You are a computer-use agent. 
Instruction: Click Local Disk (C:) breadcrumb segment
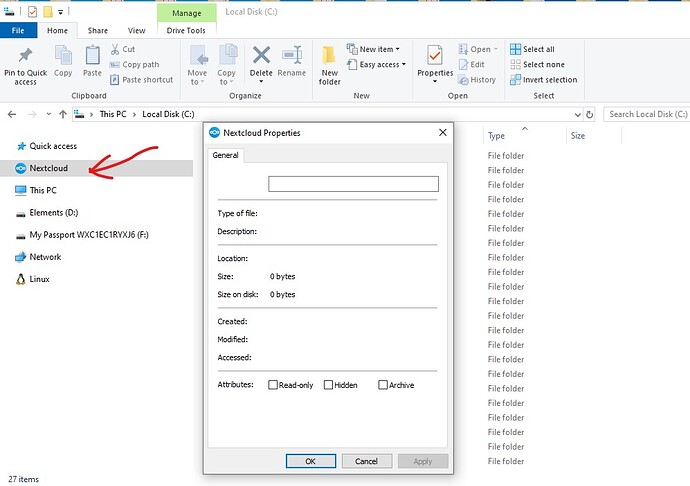[x=168, y=114]
